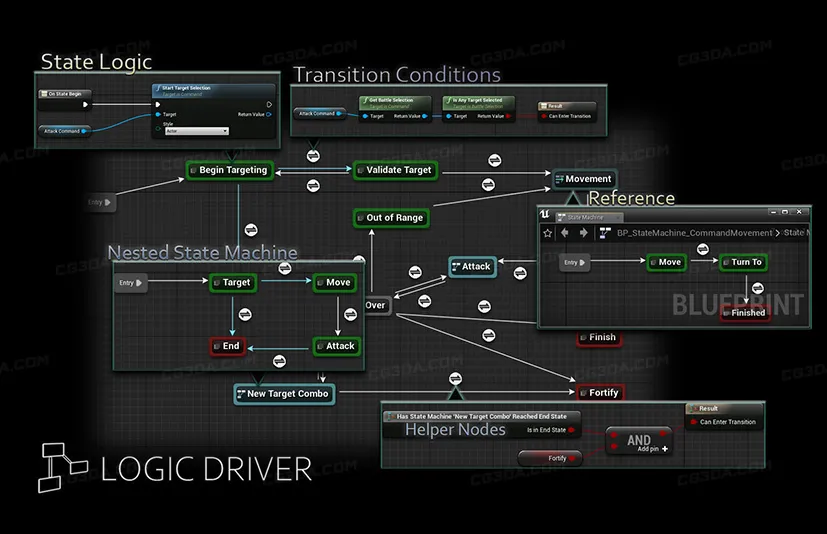Viewport: 827px width, 534px height.
Task: Click the transition icon above New Target Combo arrow to Fortify
Action: (455, 379)
